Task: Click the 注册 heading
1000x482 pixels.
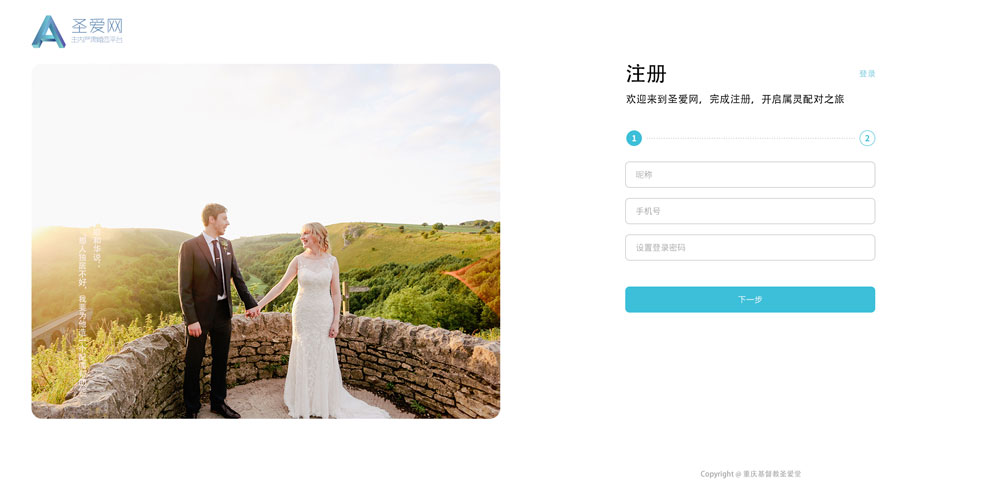Action: coord(645,74)
